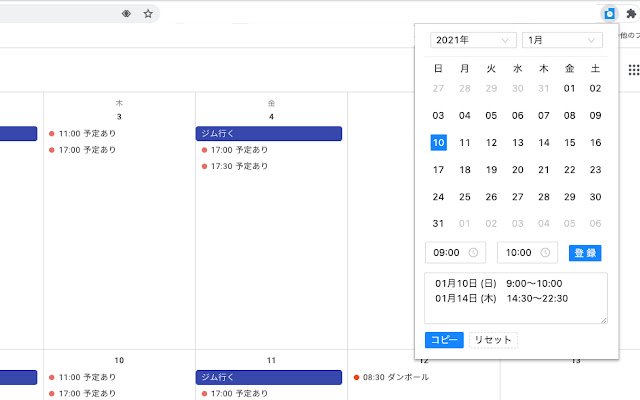Open ジム行く event on day 11
The image size is (640, 400).
(269, 377)
